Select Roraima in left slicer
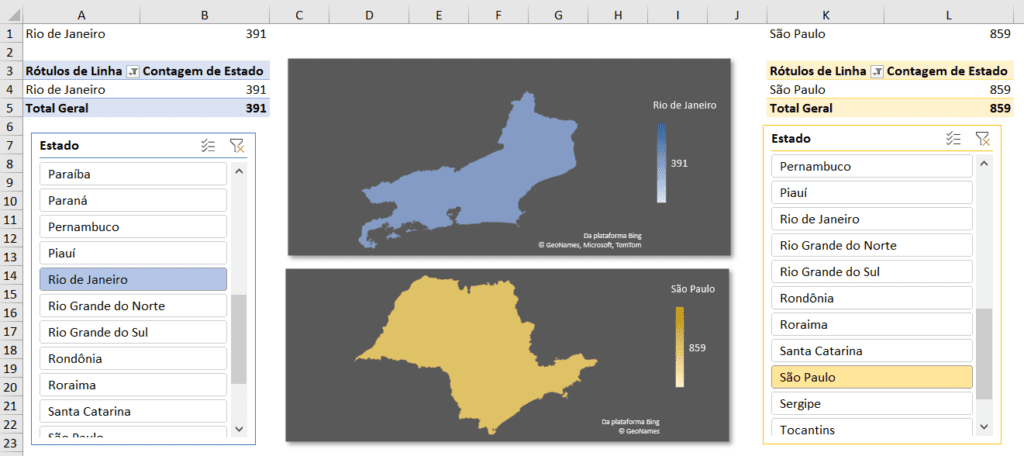The image size is (1024, 456). coord(133,385)
